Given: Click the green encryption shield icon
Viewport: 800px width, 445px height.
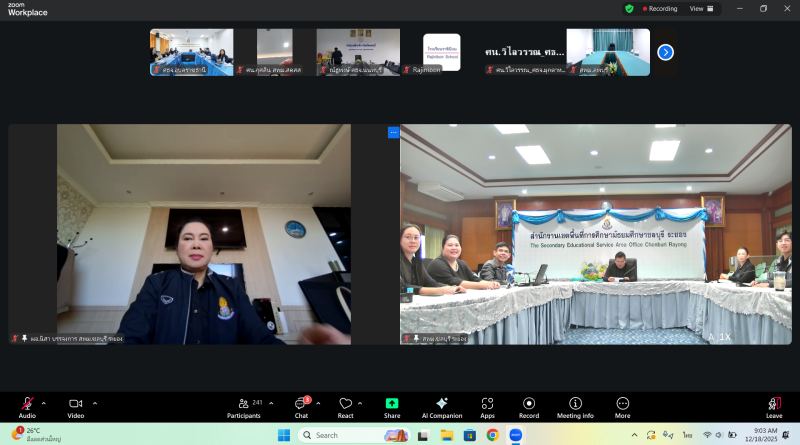Looking at the screenshot, I should point(629,8).
